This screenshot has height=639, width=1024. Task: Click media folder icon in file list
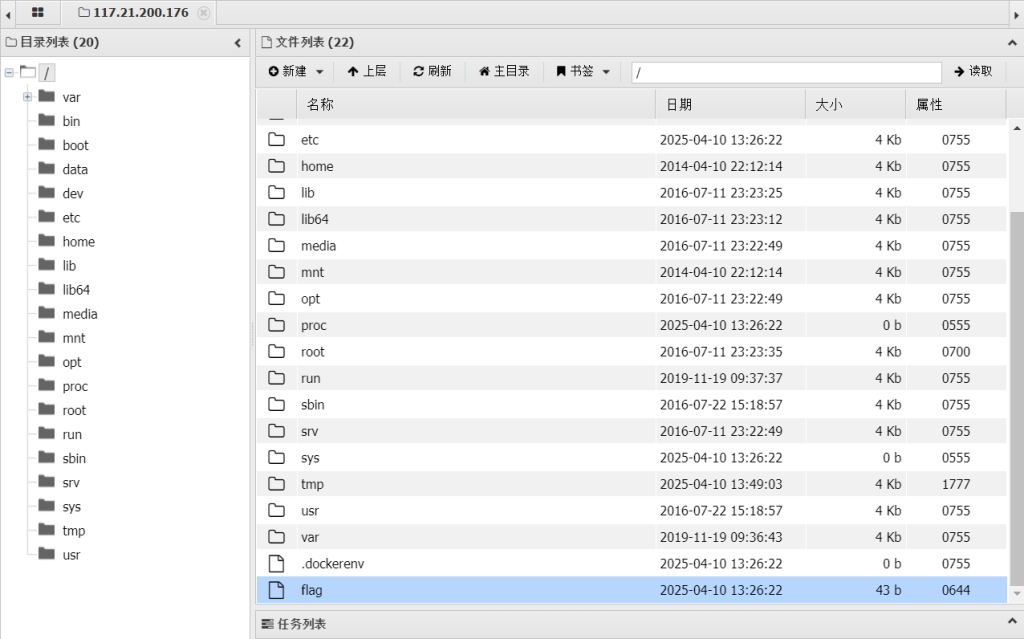point(277,245)
